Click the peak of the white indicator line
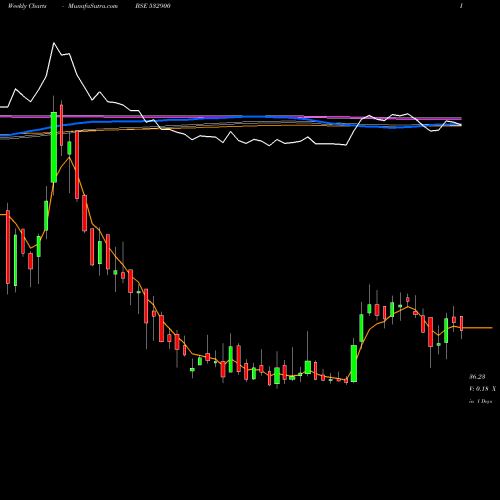Image resolution: width=500 pixels, height=500 pixels. point(54,43)
